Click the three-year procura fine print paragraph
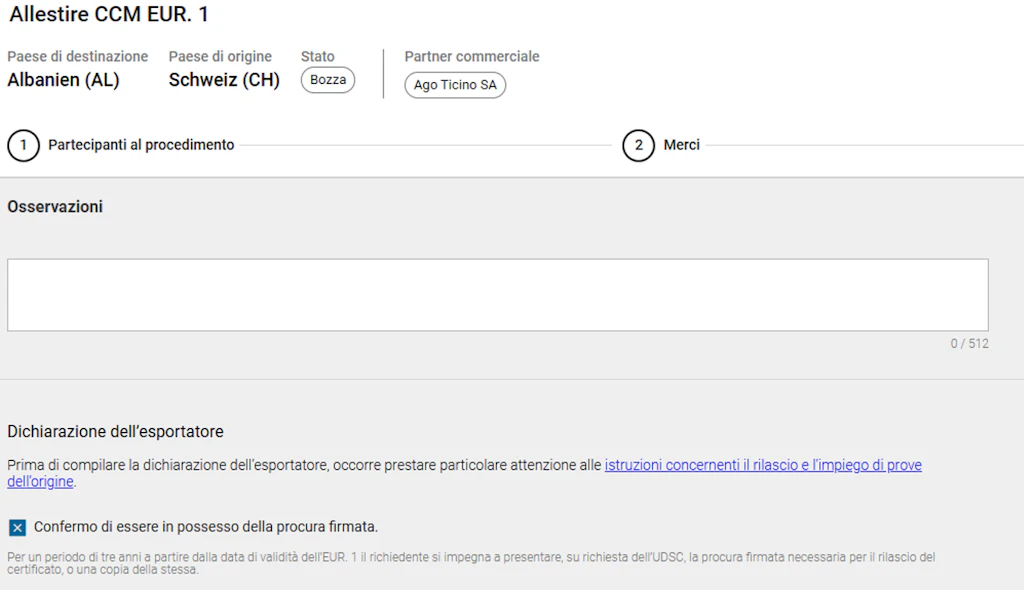This screenshot has width=1024, height=590. 470,563
